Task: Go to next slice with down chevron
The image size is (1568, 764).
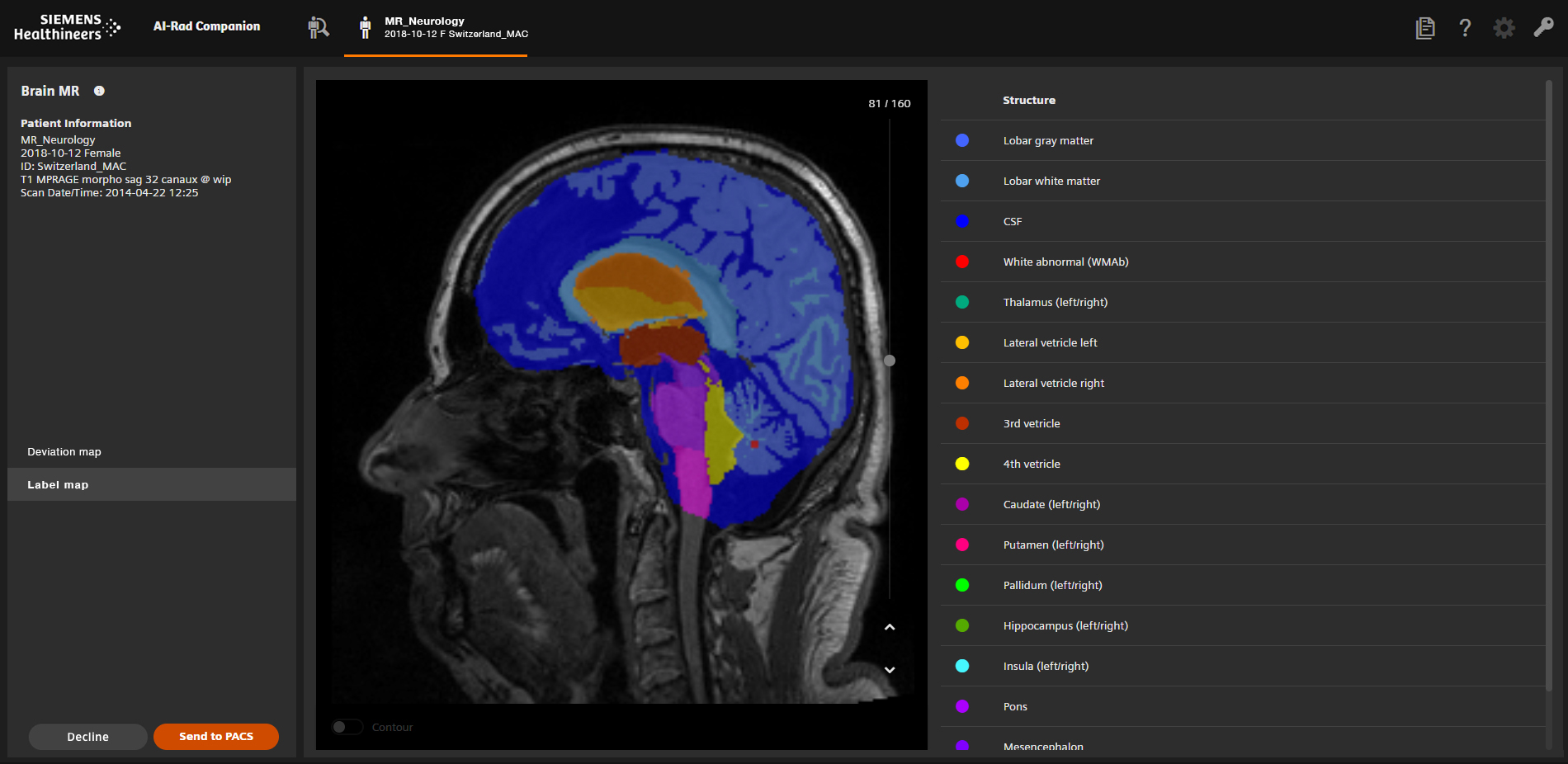Action: [x=890, y=670]
